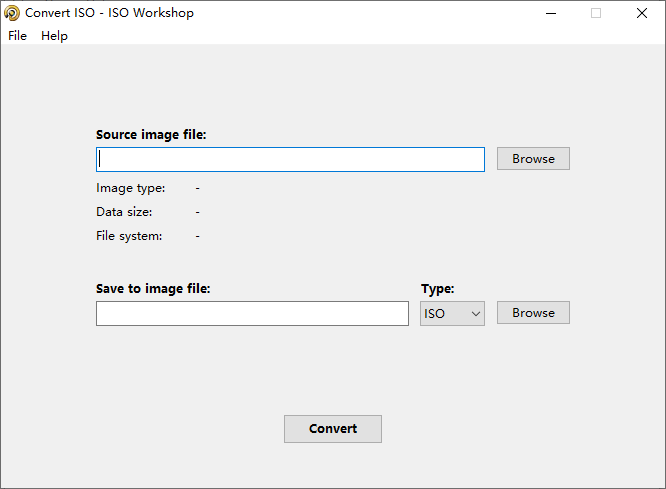The height and width of the screenshot is (489, 666).
Task: Open the Help menu
Action: coord(54,36)
